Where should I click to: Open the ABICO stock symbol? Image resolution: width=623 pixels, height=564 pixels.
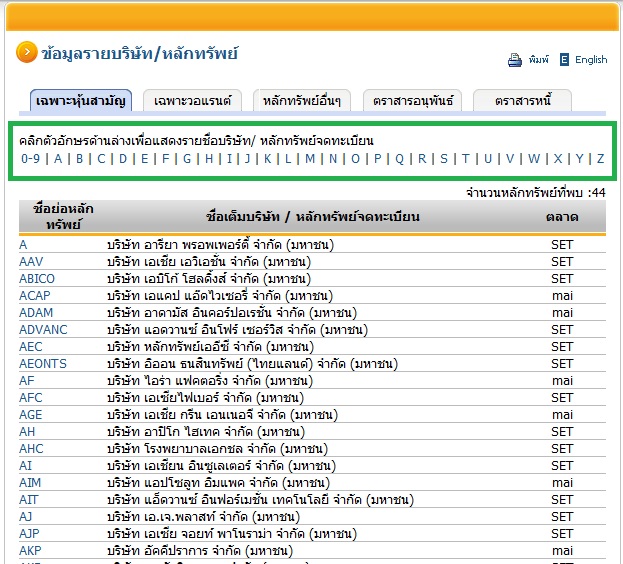click(37, 279)
